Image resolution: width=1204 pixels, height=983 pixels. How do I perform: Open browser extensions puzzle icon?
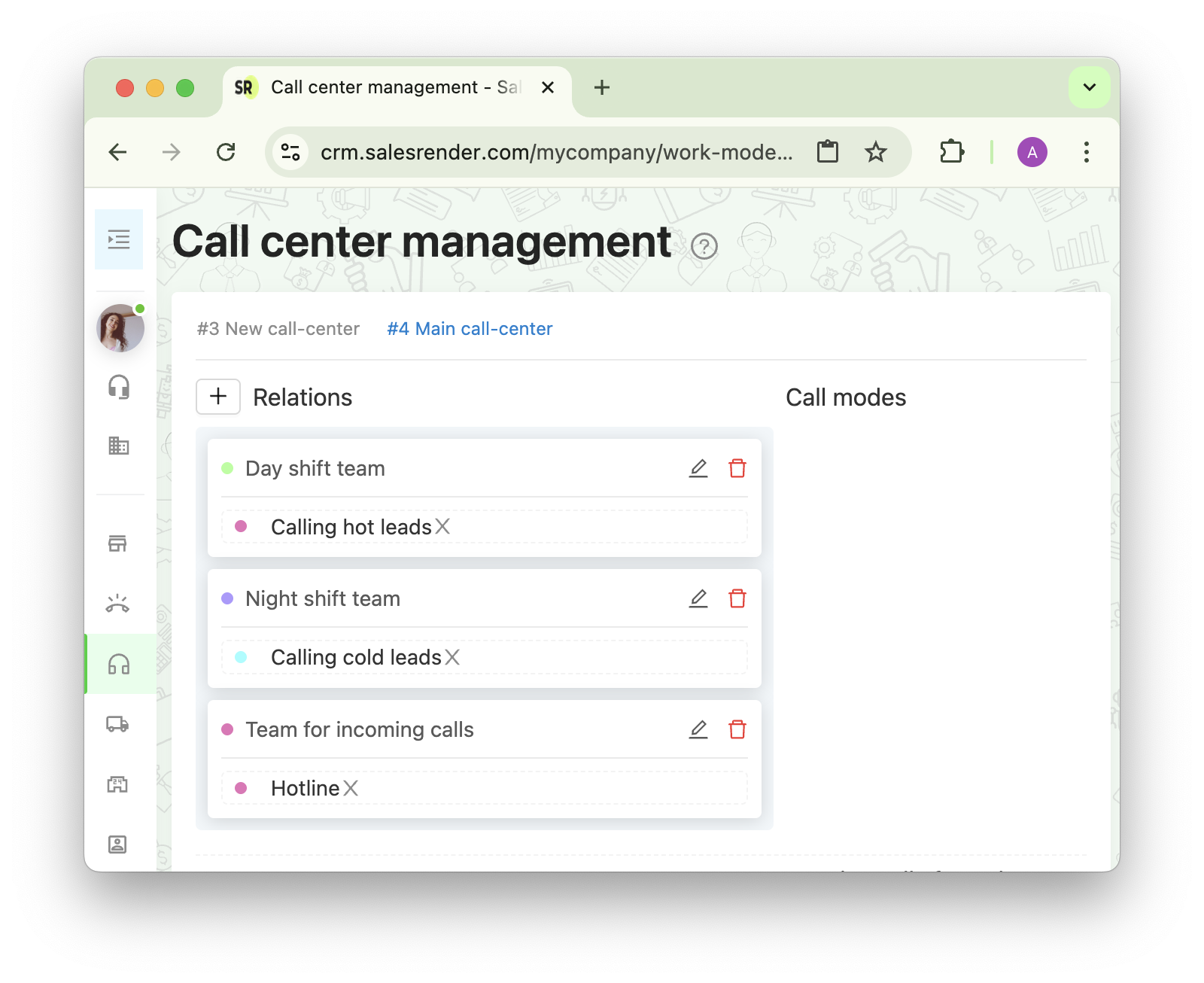952,152
